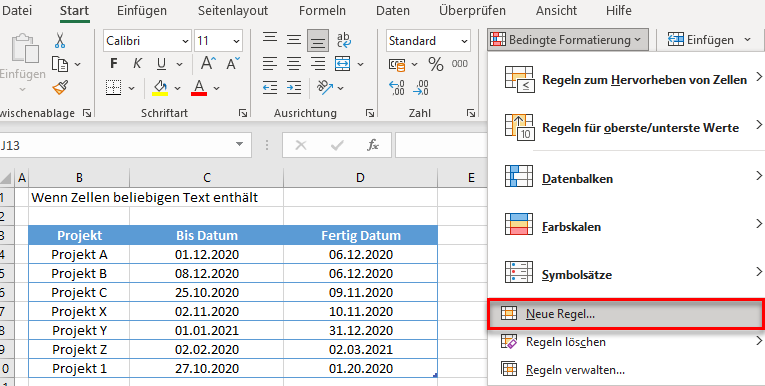Screen dimensions: 765x386
Task: Apply yellow fill color bucket
Action: point(161,88)
